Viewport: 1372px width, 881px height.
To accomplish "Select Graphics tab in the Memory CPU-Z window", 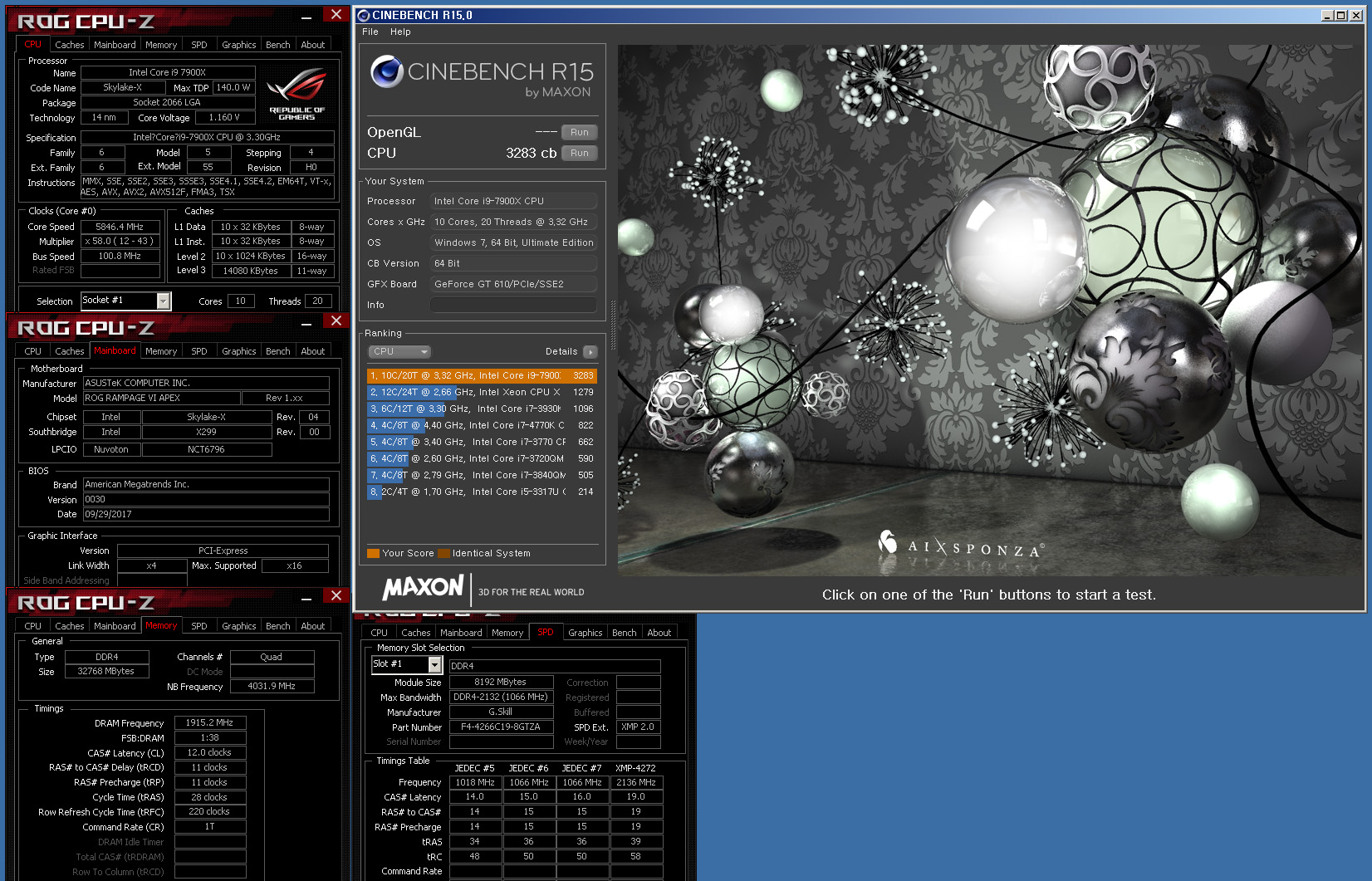I will pos(239,626).
